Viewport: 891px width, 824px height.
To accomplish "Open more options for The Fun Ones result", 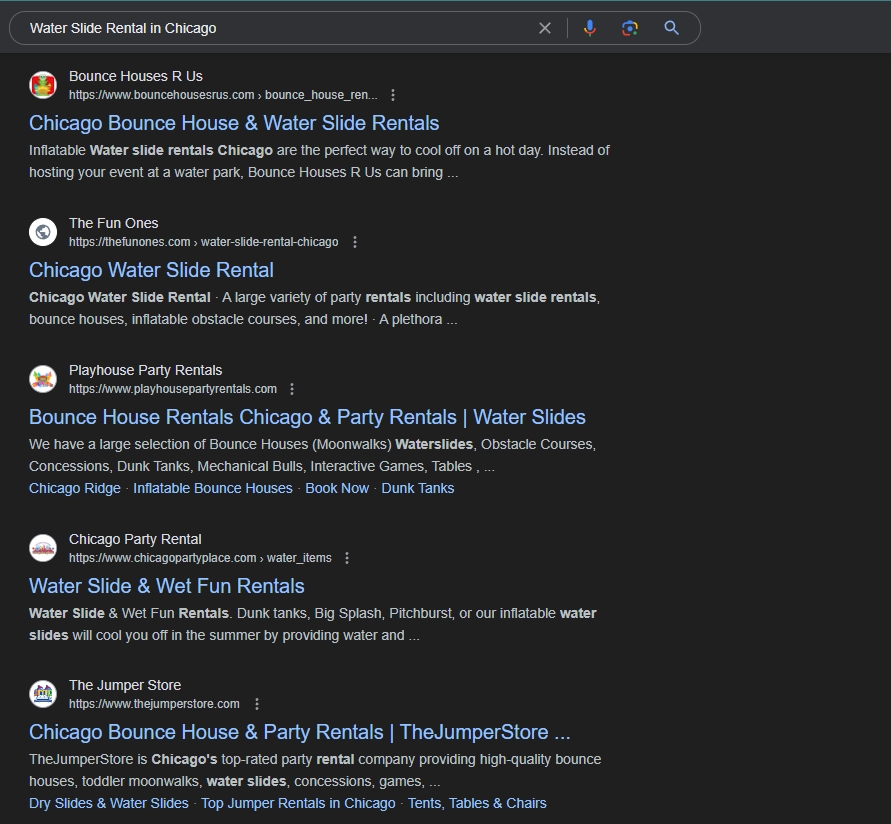I will pyautogui.click(x=355, y=242).
